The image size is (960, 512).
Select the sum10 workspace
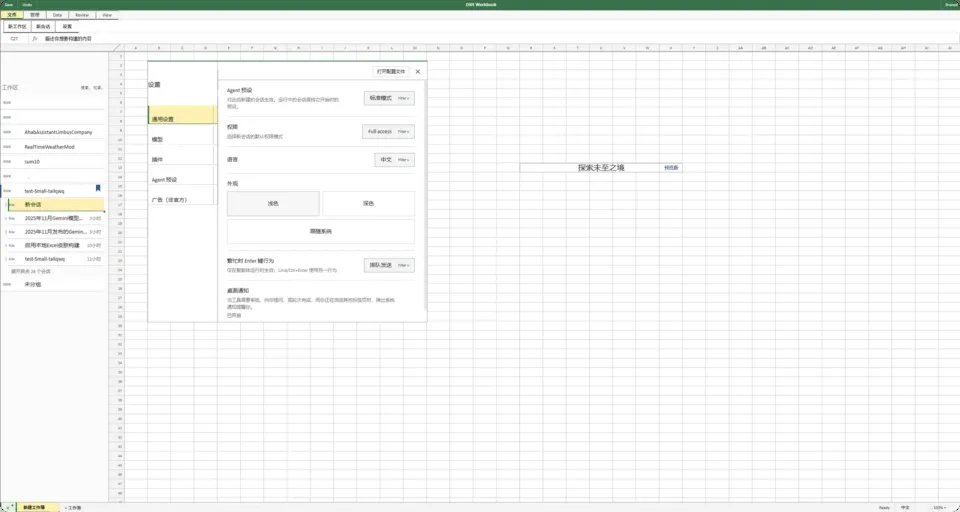click(53, 162)
